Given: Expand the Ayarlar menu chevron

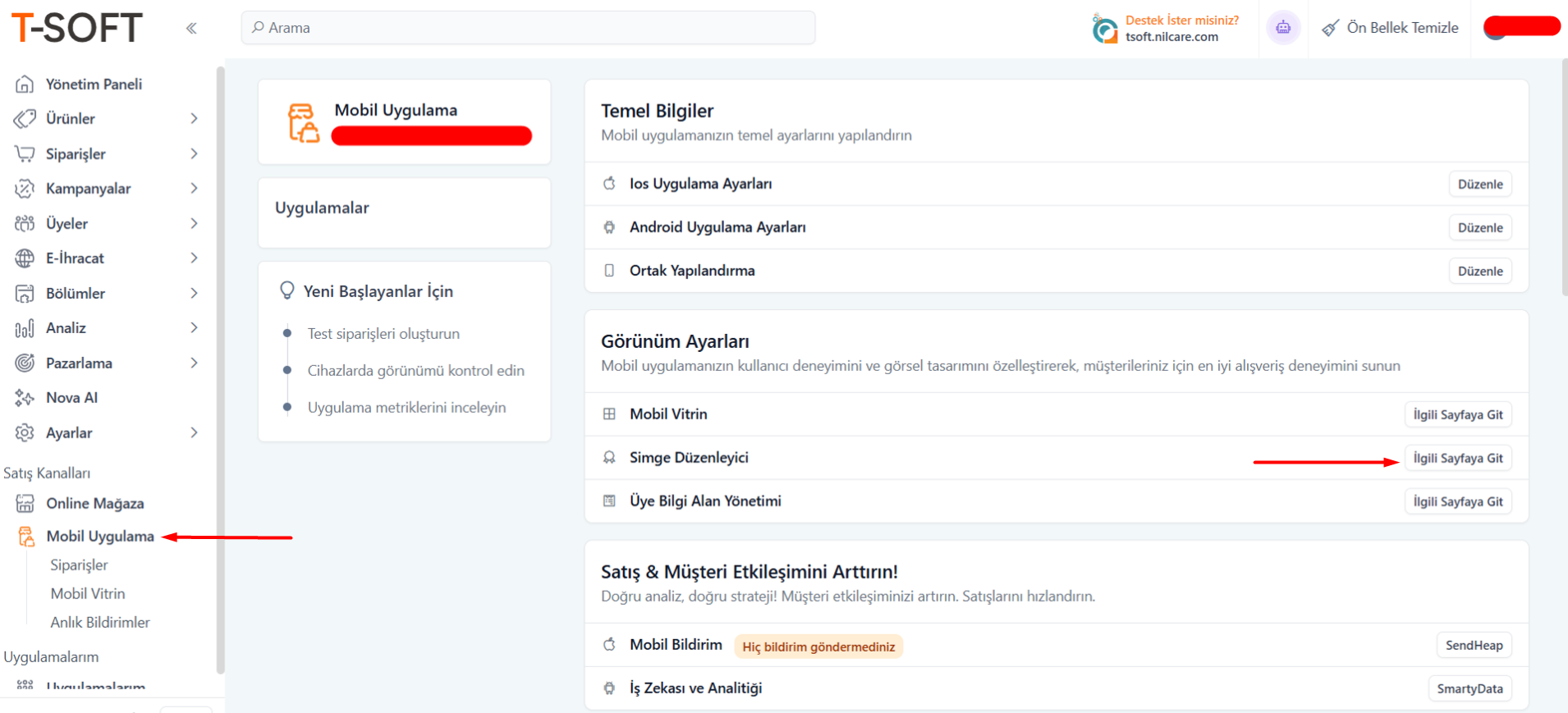Looking at the screenshot, I should (x=194, y=432).
